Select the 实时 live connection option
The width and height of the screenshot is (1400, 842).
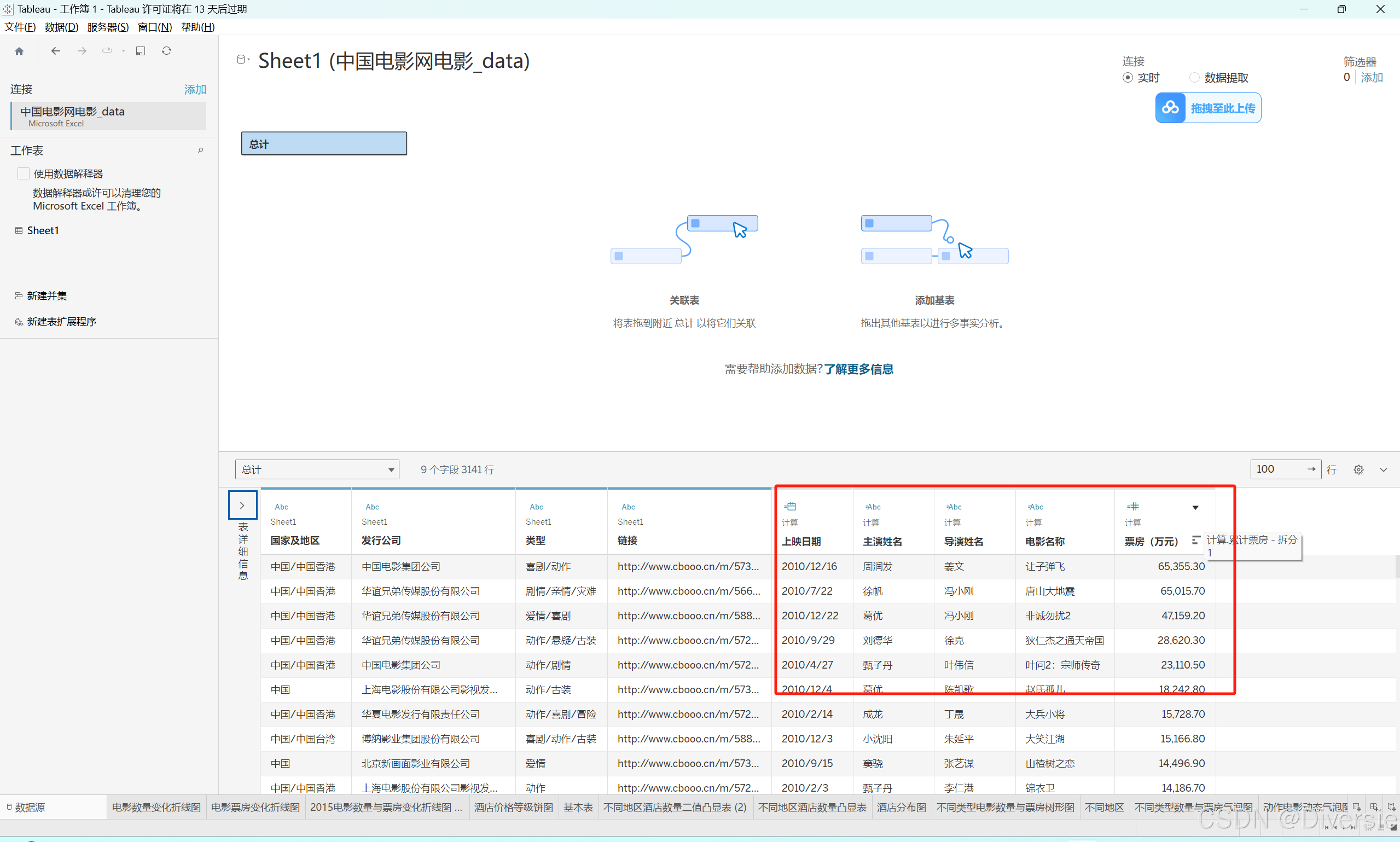click(x=1128, y=78)
